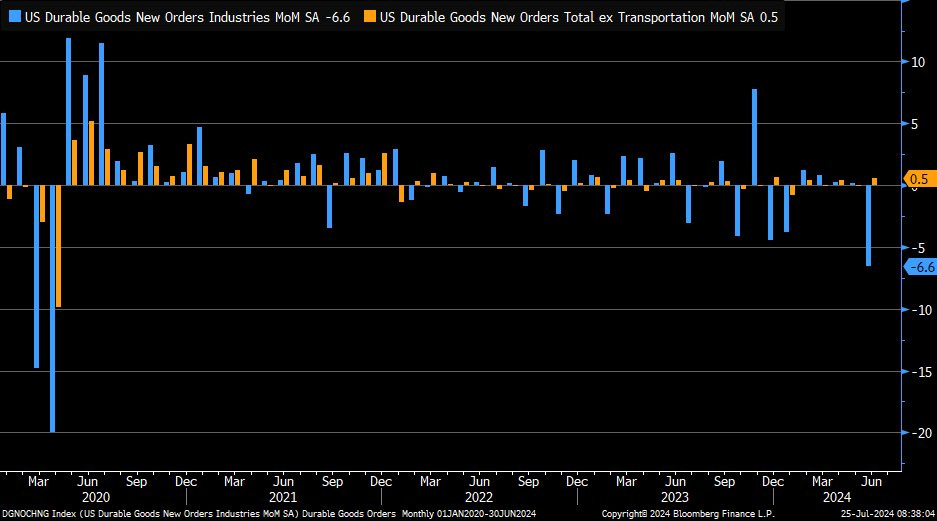Click the lowest blue bar near -20
Screen dimensions: 937x521
click(x=52, y=308)
